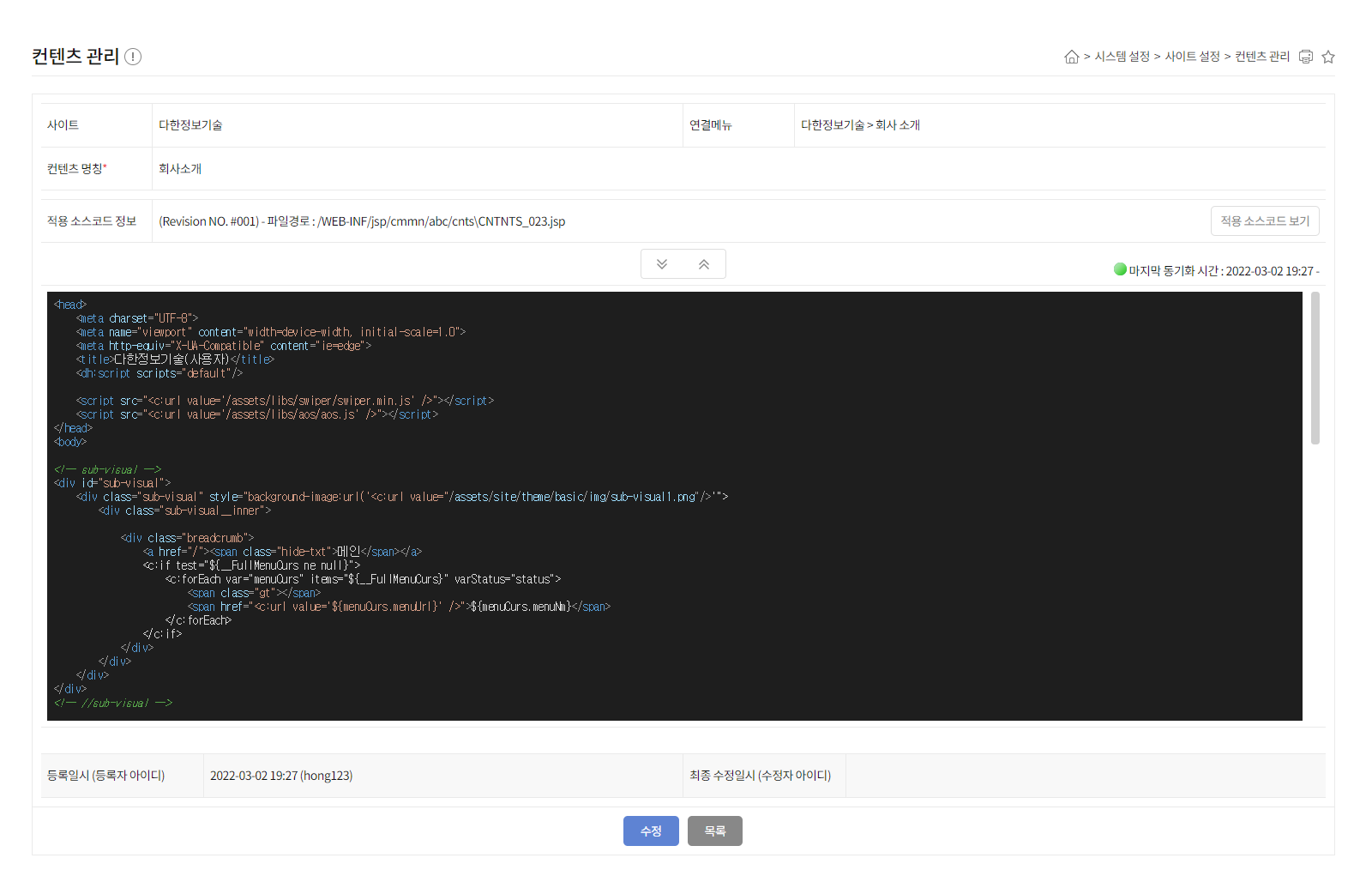Click the div id="sub-visual" code line
Screen dimensions: 1372x870
pos(112,483)
